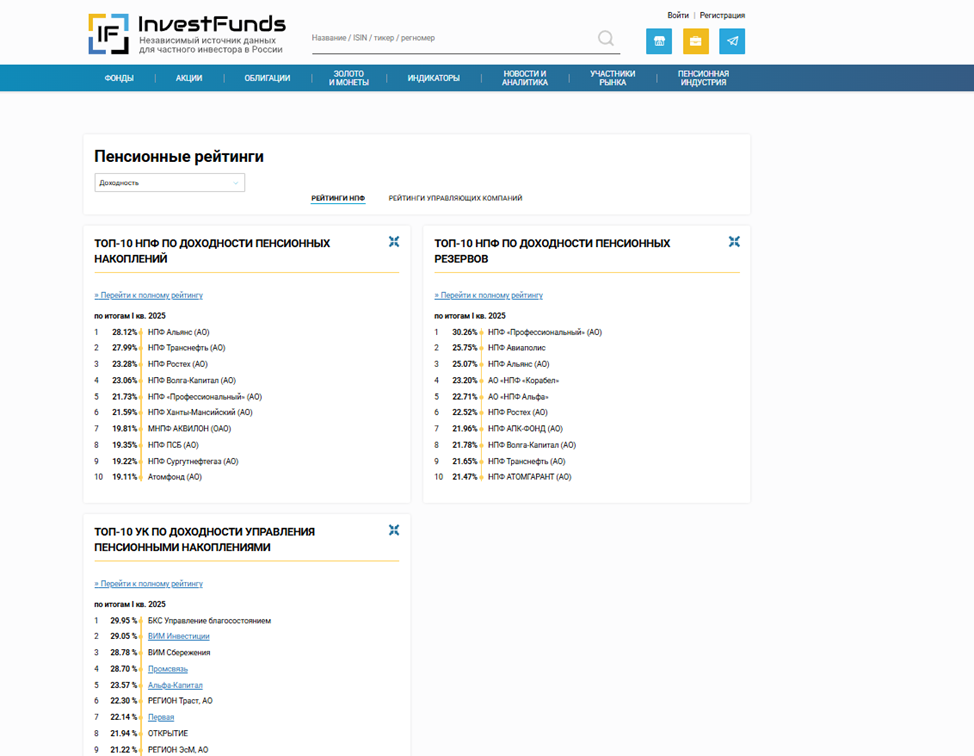Open the НОВОСТИ И АНАЛИТИКА menu
The width and height of the screenshot is (974, 756).
click(x=525, y=78)
